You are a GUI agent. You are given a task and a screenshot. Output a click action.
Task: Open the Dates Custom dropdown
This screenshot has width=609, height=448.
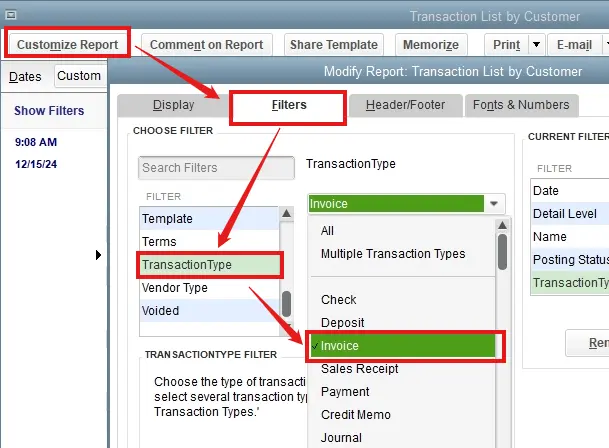click(80, 76)
